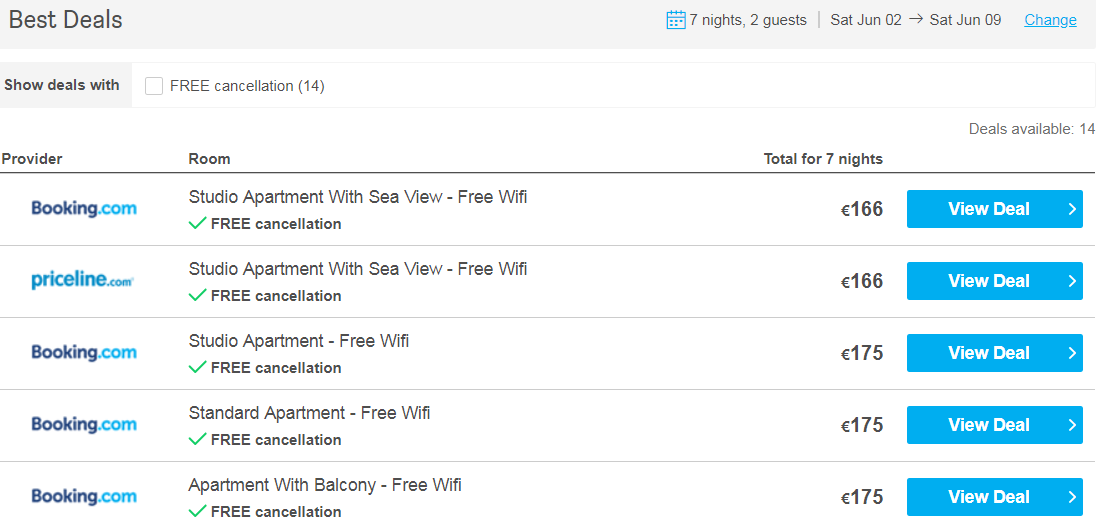The width and height of the screenshot is (1098, 525).
Task: Click the green checkmark on the priceline deal
Action: 198,295
